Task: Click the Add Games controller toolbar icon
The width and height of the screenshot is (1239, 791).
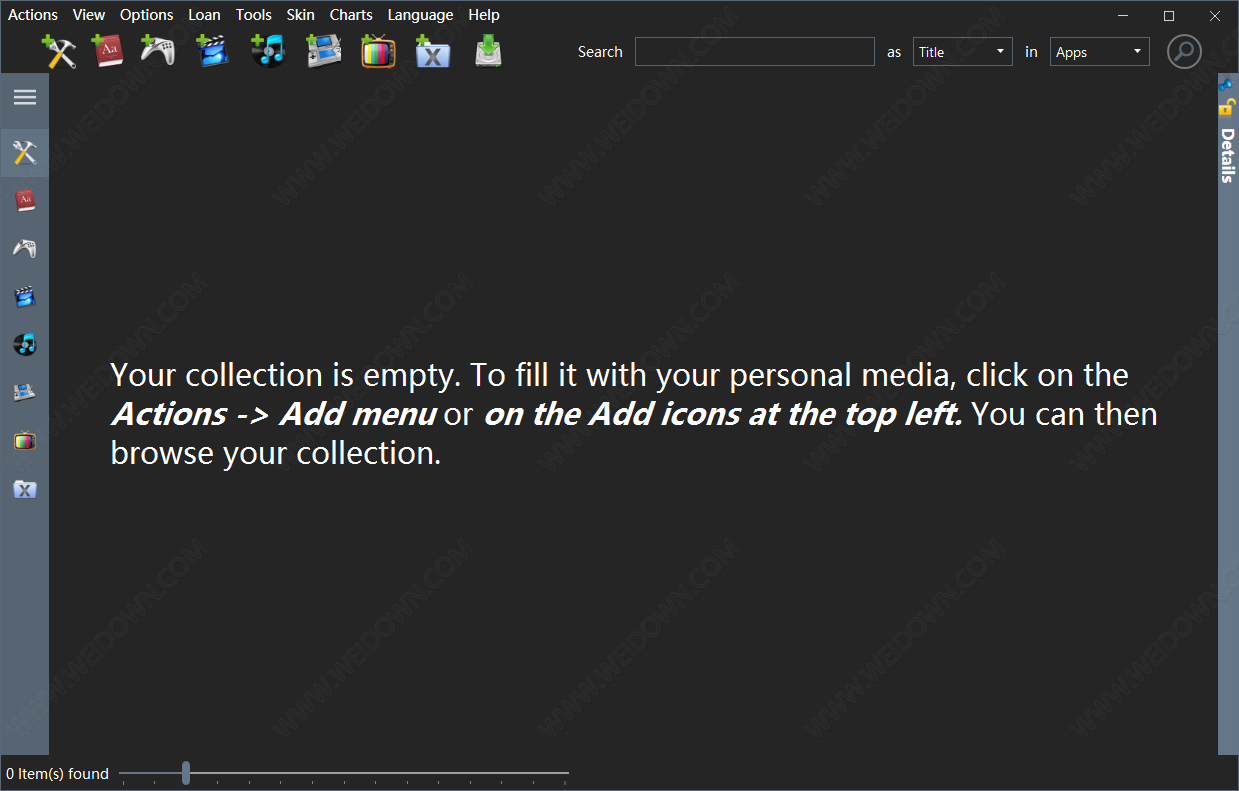Action: click(157, 51)
